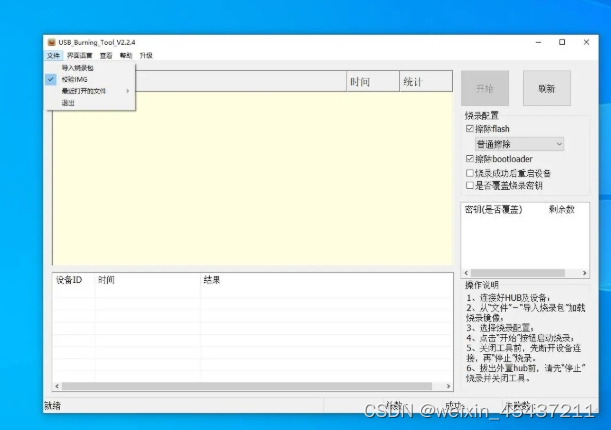Screen dimensions: 611x430
Task: Enable 烧录成功后重启设备 checkbox
Action: pyautogui.click(x=470, y=173)
